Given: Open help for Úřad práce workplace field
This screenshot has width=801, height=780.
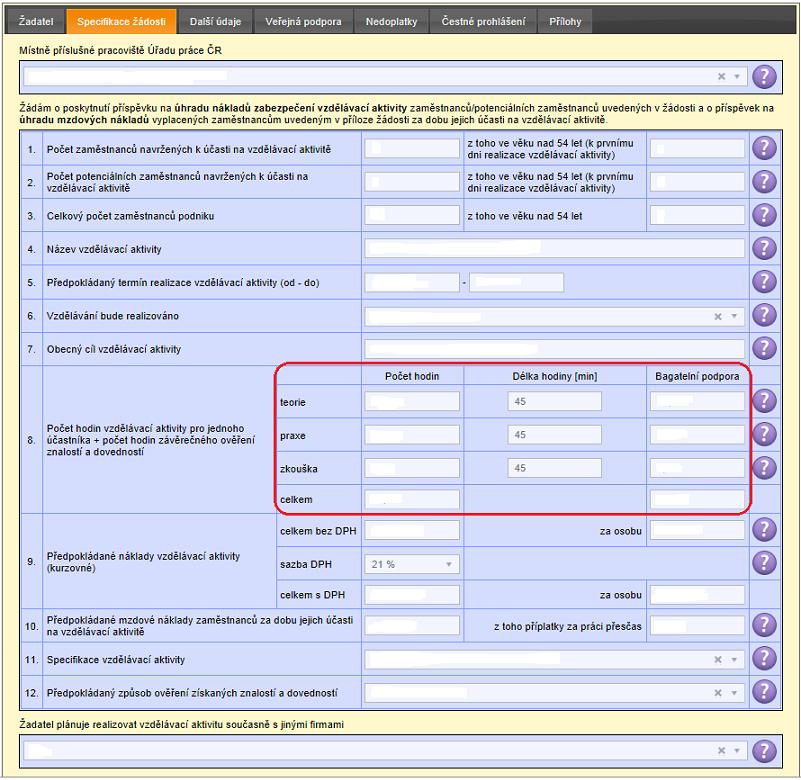Looking at the screenshot, I should 764,77.
